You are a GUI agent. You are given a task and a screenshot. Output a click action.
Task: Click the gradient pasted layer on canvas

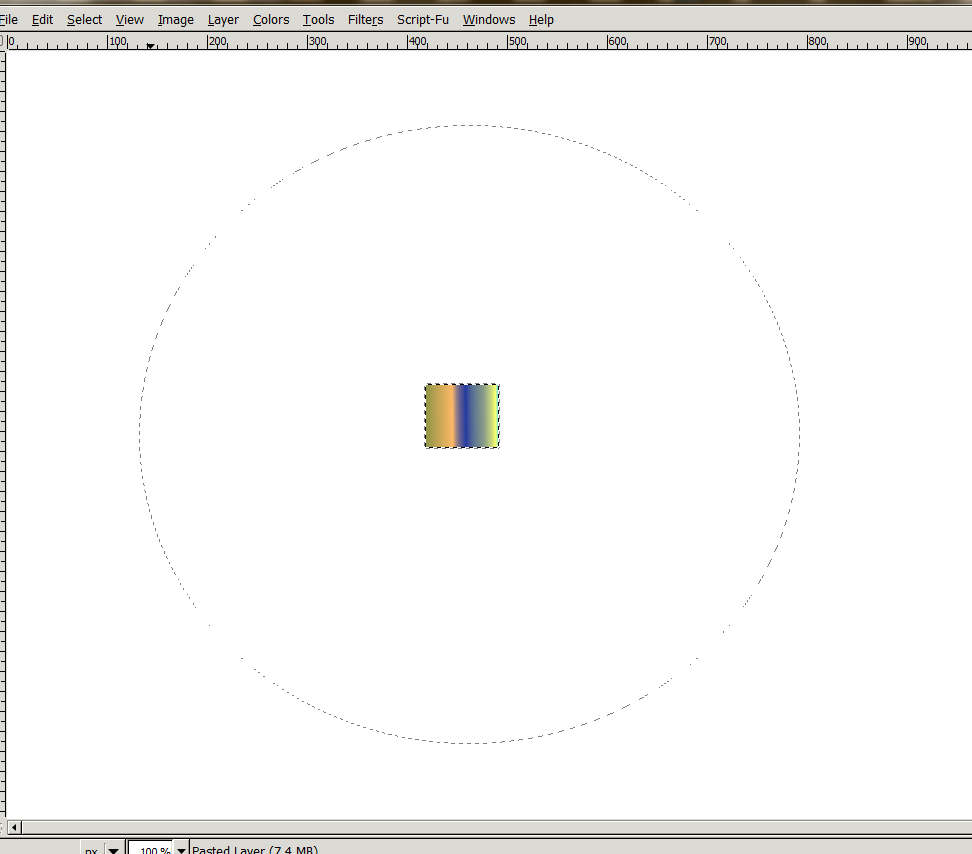(x=462, y=416)
